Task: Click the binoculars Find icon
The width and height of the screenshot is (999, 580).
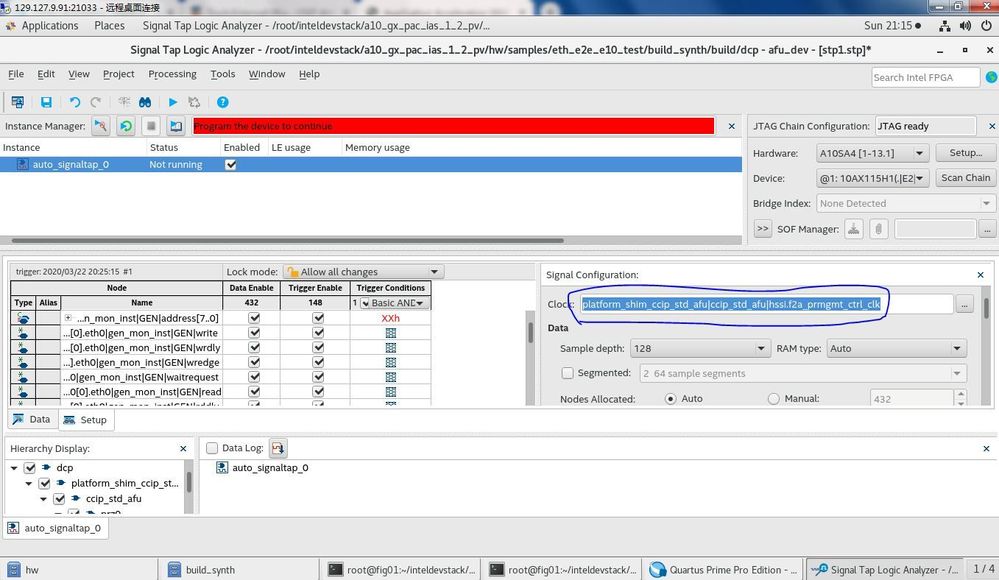Action: coord(145,102)
